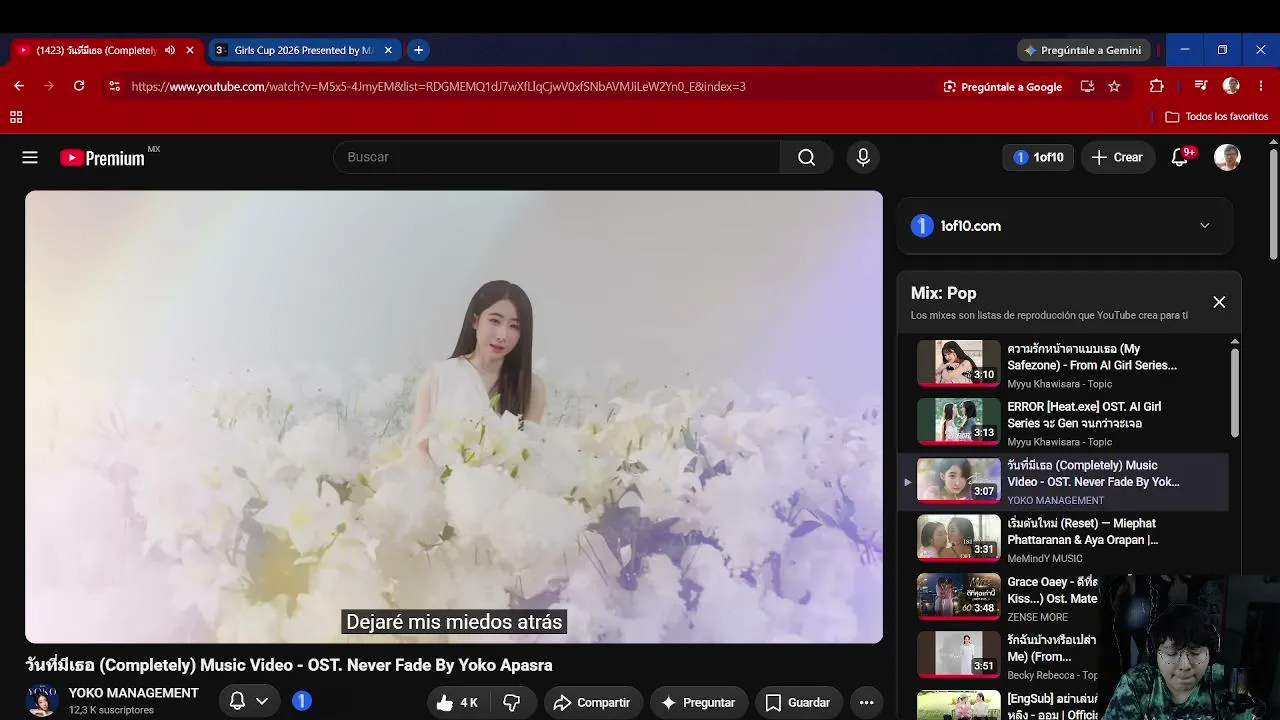Play เริ่มต้นใหม่ (Reset) — Miephat Phattaranan
Viewport: 1280px width, 720px height.
click(1063, 540)
